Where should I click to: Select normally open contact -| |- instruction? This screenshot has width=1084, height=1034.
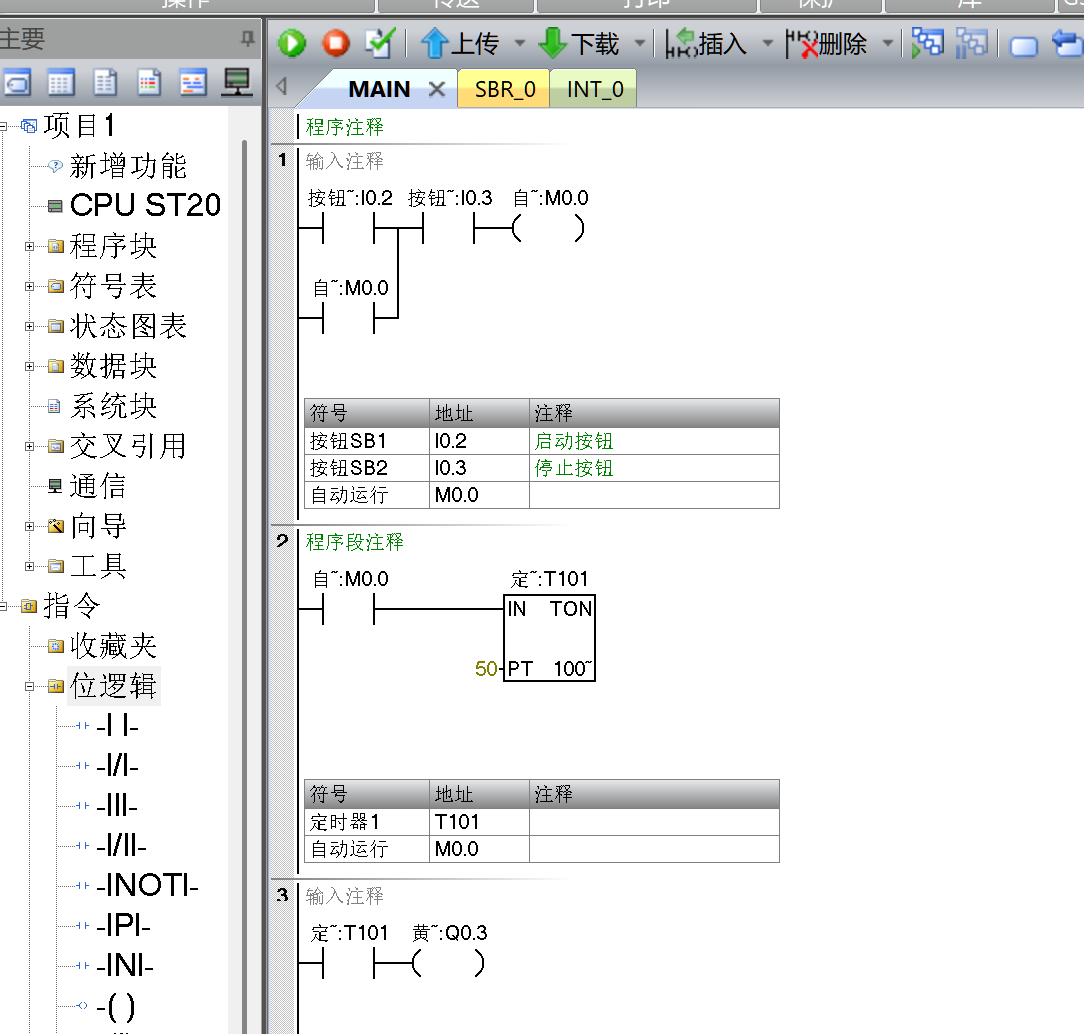click(x=118, y=726)
